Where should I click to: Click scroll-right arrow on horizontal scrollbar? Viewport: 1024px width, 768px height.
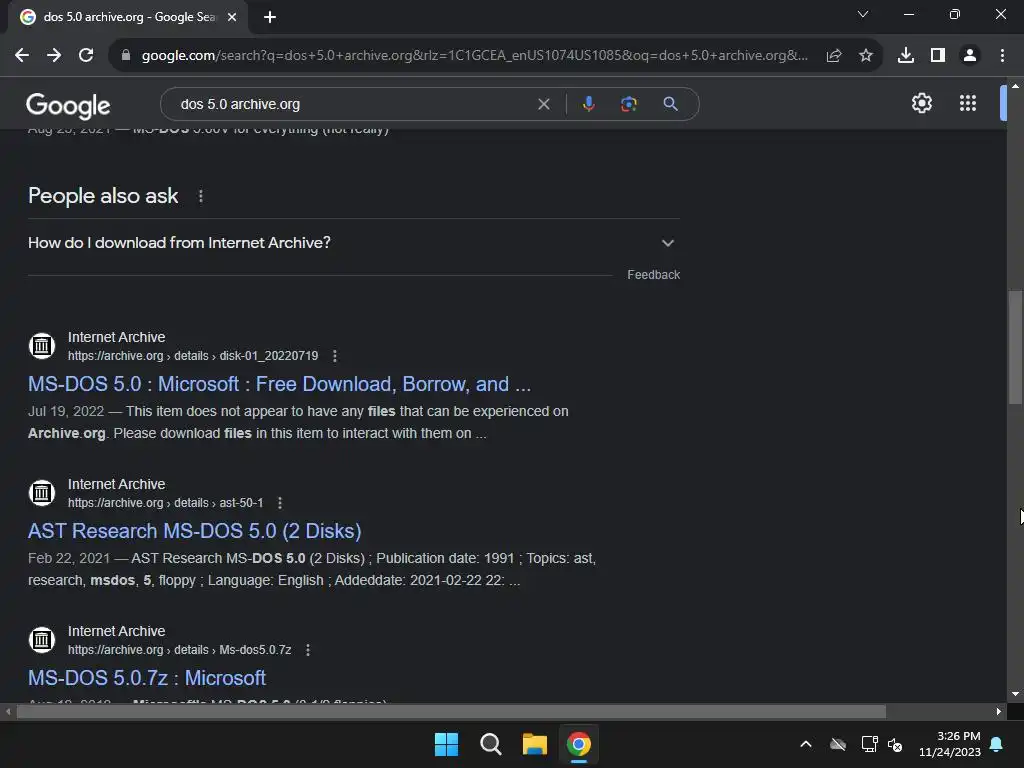[998, 712]
